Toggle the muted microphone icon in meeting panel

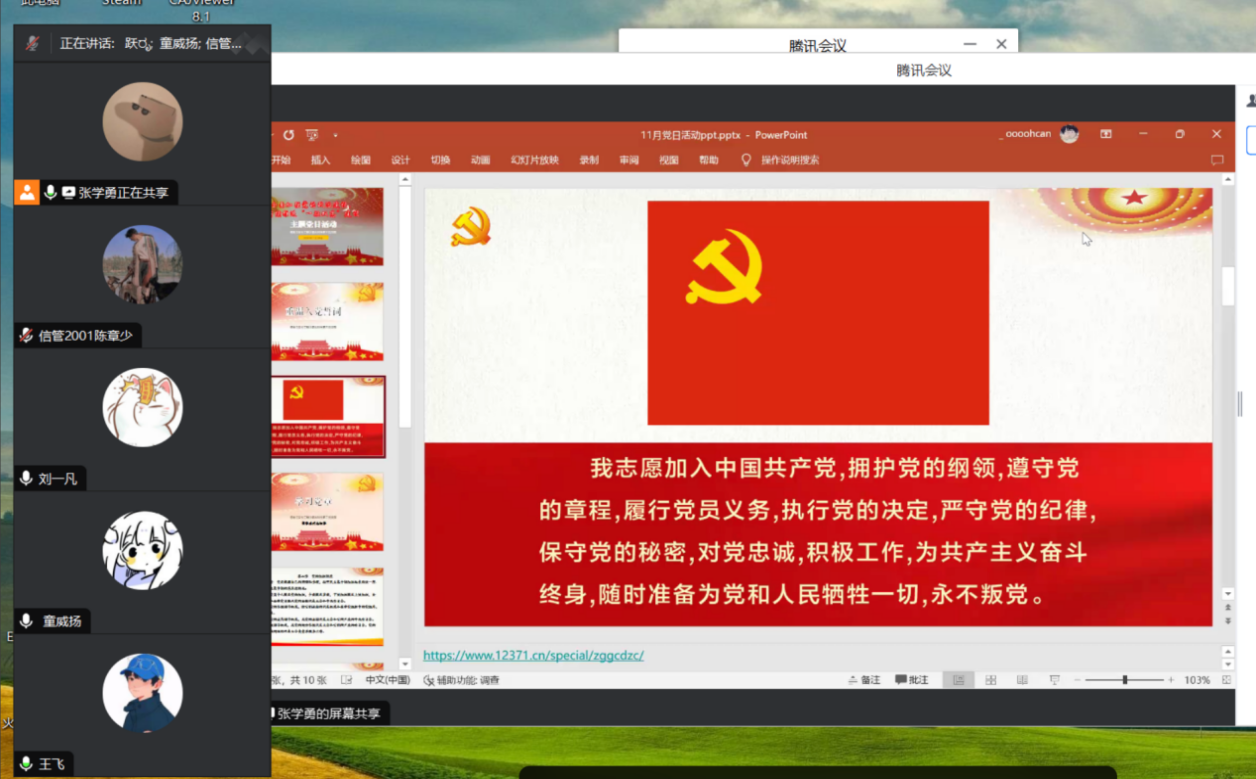[x=33, y=43]
